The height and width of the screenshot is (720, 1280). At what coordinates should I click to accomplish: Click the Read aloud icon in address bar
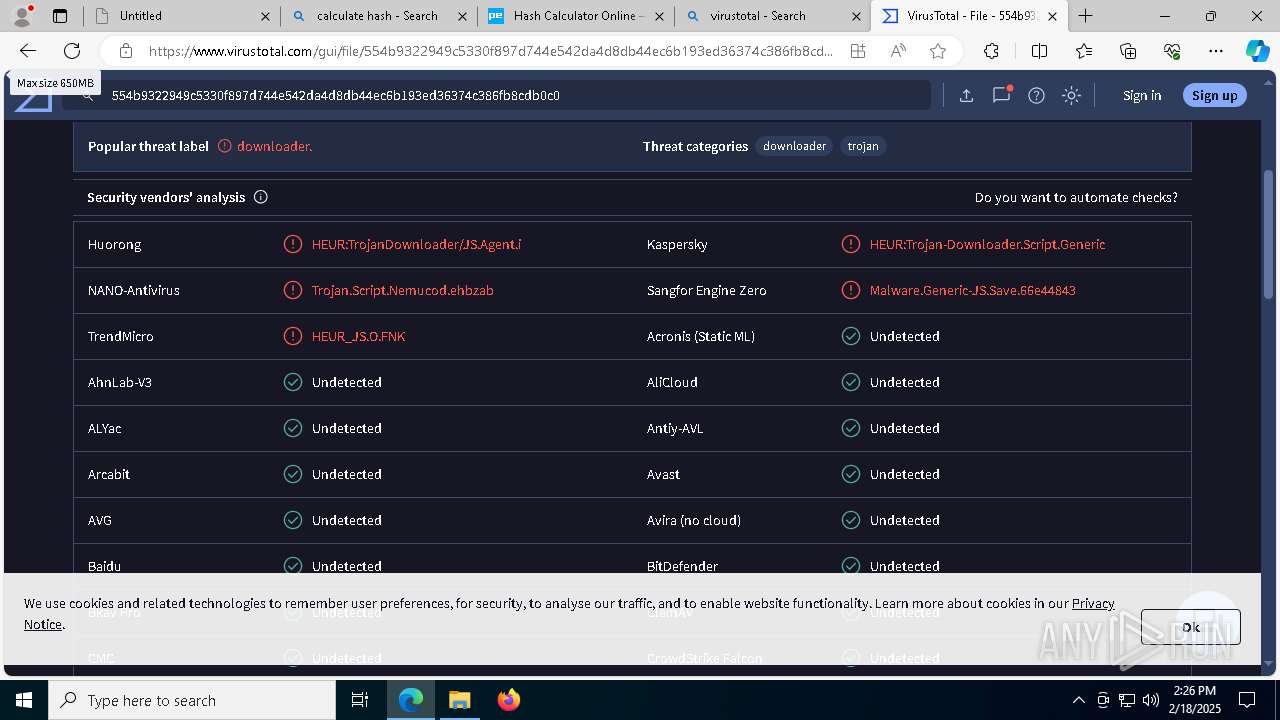[x=897, y=51]
